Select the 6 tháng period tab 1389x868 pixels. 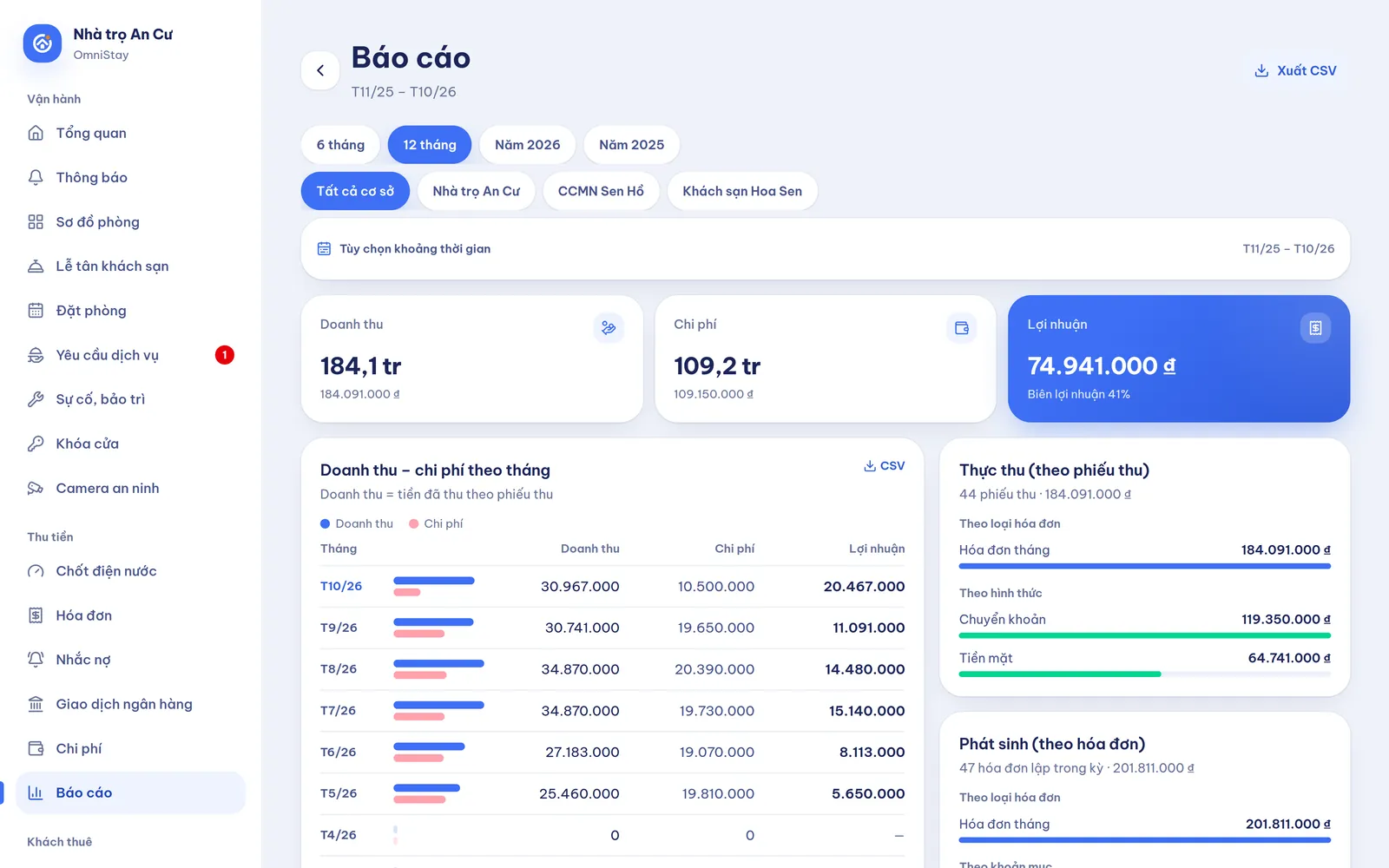point(340,145)
